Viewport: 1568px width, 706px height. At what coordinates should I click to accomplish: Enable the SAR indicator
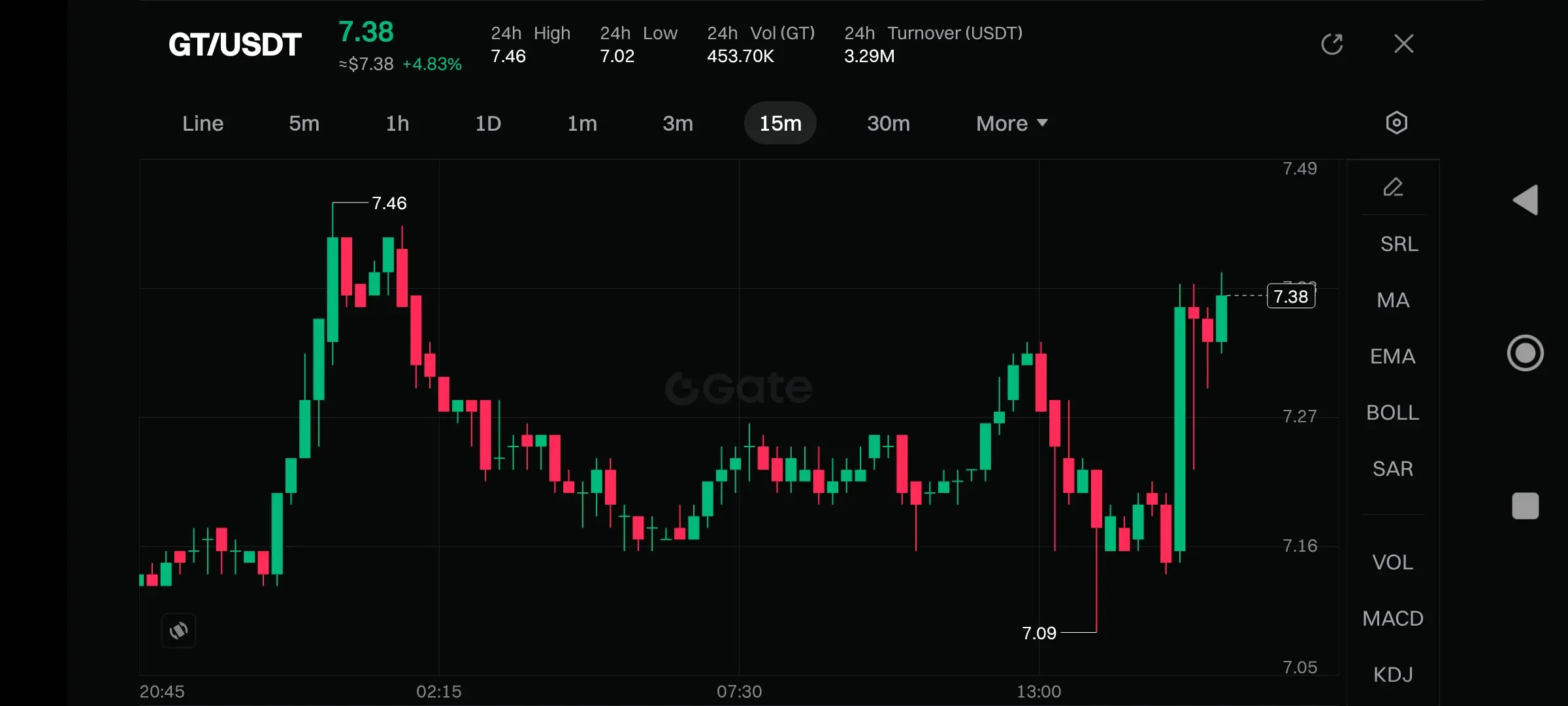tap(1393, 469)
